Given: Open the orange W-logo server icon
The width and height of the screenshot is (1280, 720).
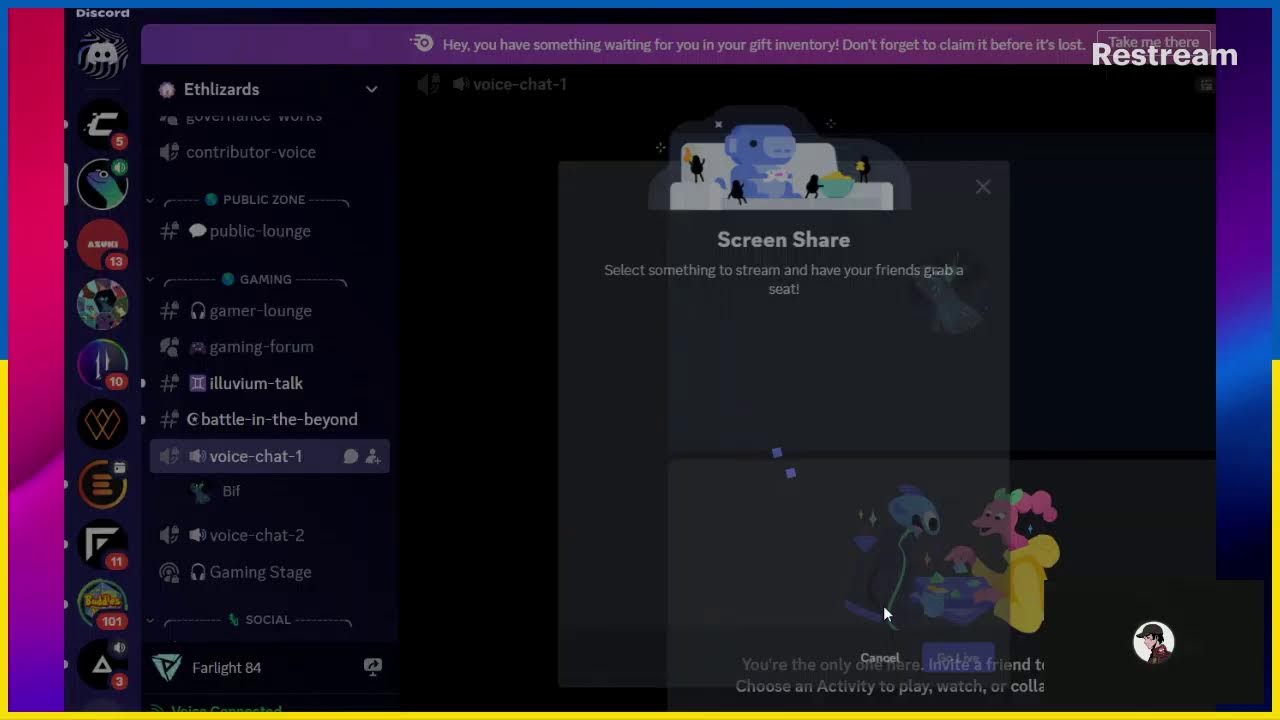Looking at the screenshot, I should (x=102, y=424).
